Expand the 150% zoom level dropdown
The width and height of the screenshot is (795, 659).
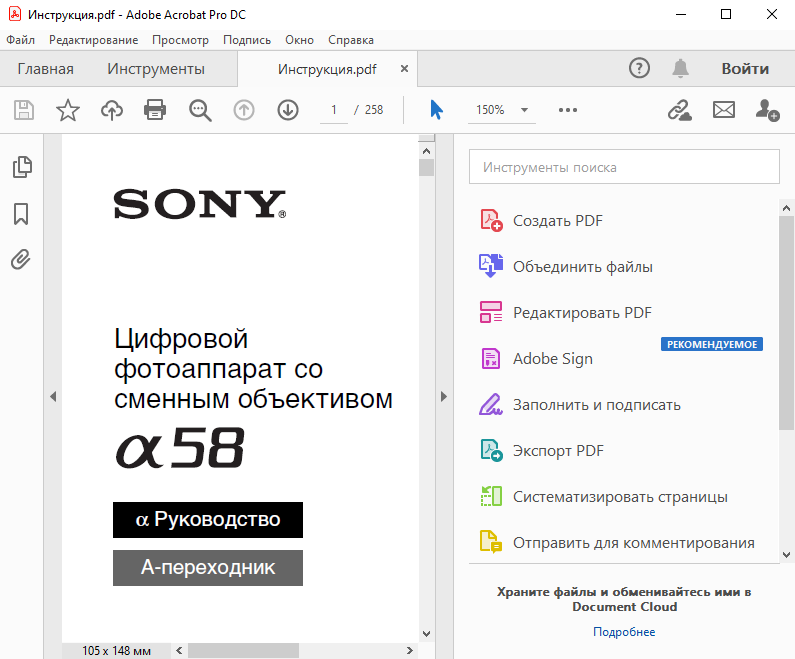click(x=525, y=110)
